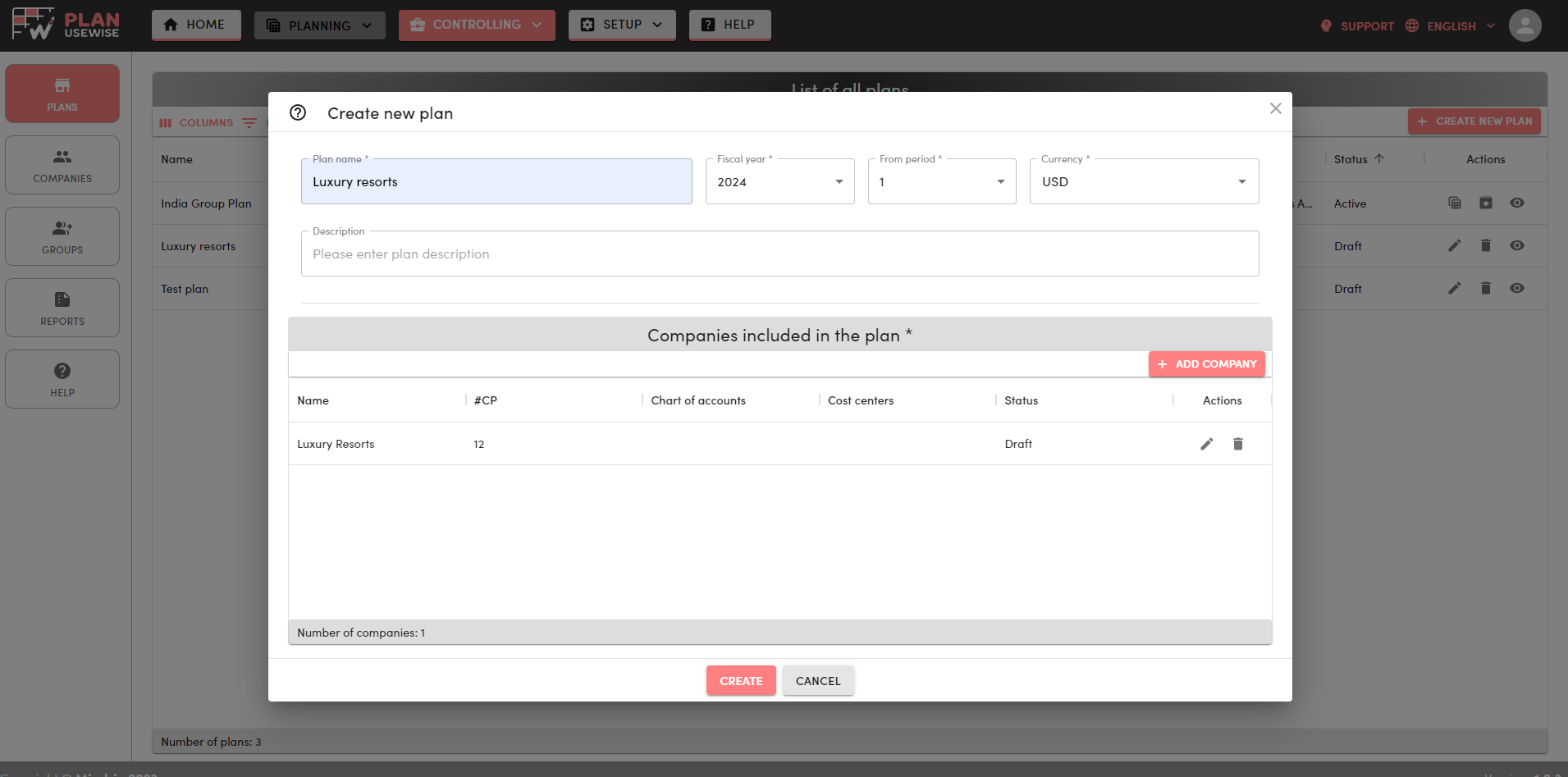Viewport: 1568px width, 777px height.
Task: Close the Create new plan dialog
Action: pos(1275,108)
